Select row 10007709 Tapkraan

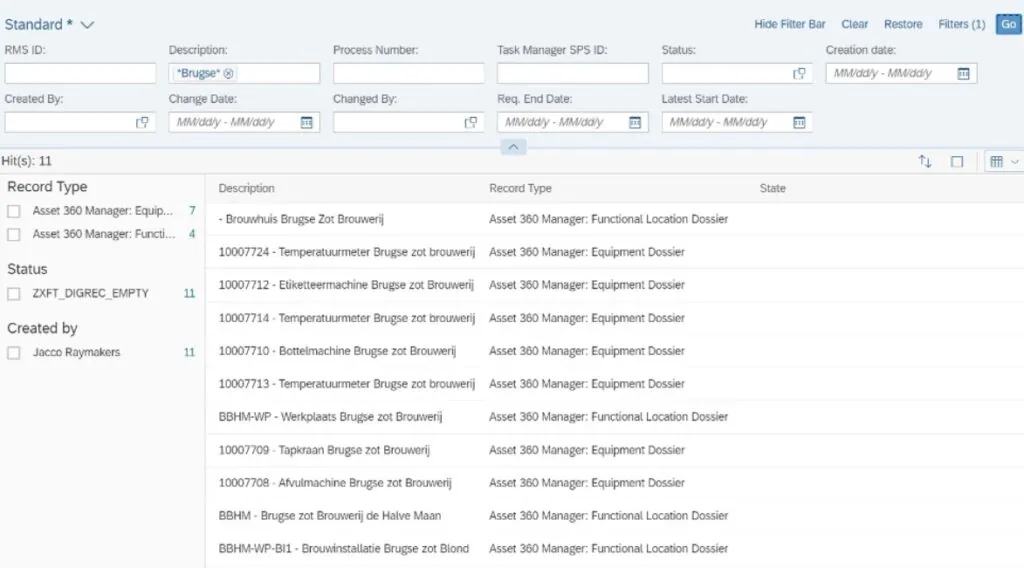615,450
